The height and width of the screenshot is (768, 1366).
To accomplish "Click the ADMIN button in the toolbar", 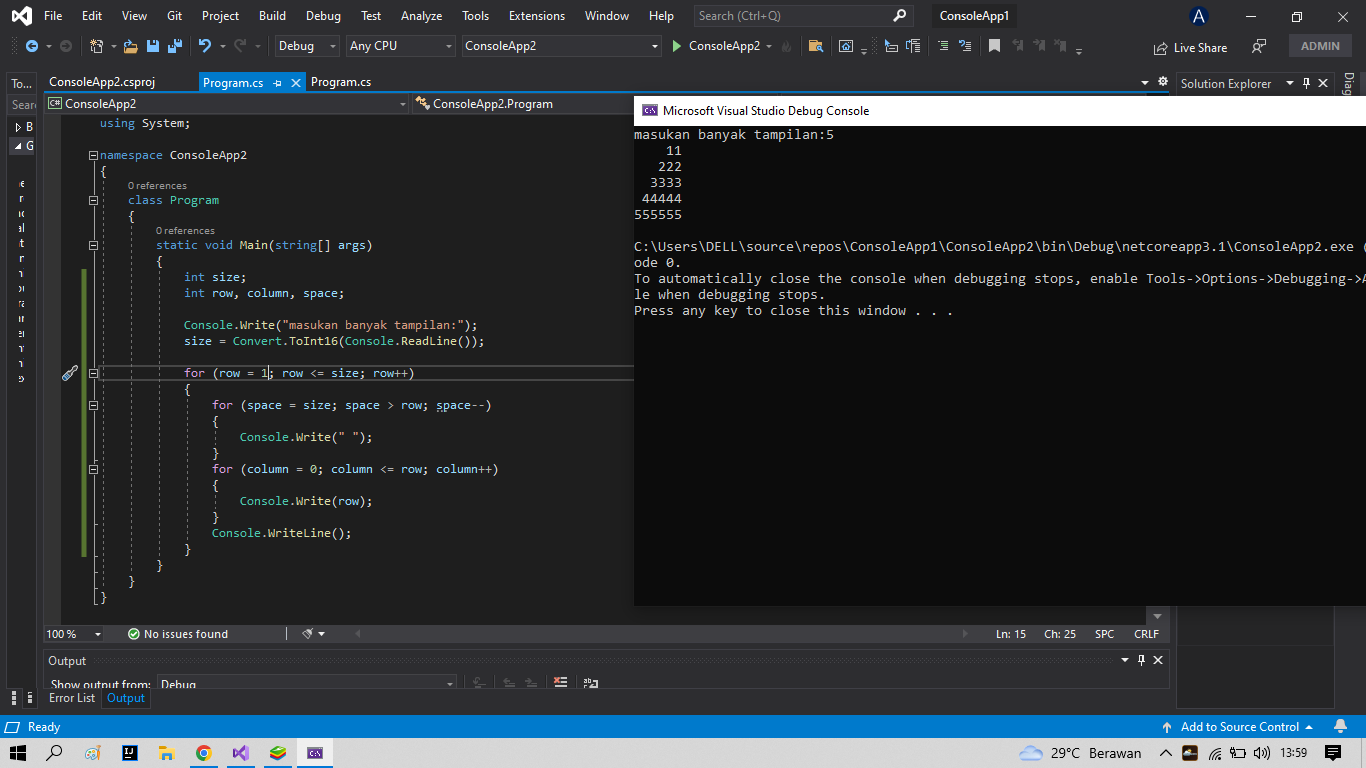I will pos(1319,45).
